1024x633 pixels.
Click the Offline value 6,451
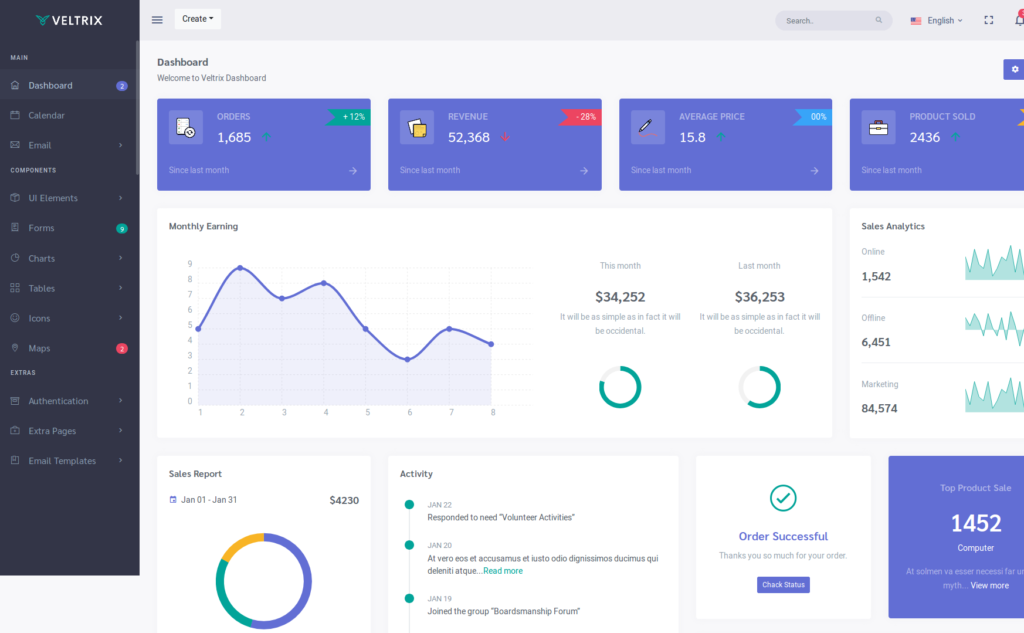pos(876,342)
